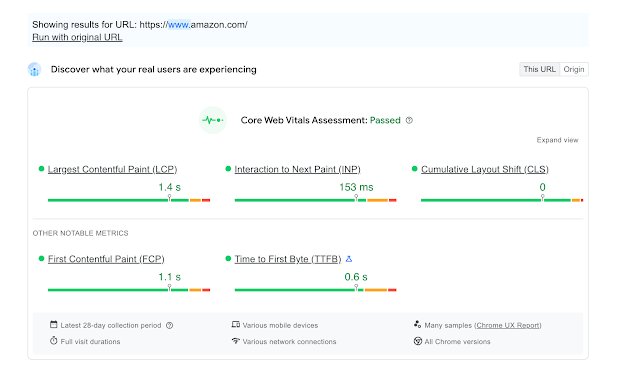Switch to the Origin view

pyautogui.click(x=574, y=69)
